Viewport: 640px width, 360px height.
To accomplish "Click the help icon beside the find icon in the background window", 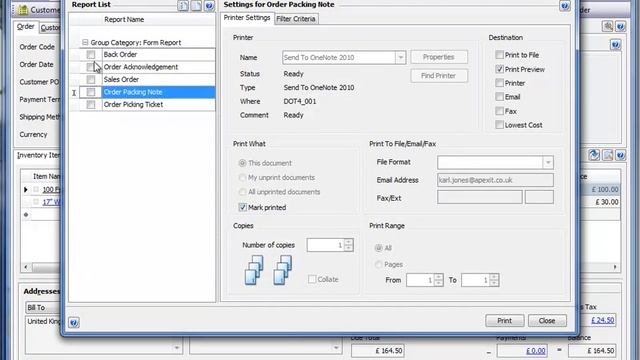I will click(x=620, y=27).
